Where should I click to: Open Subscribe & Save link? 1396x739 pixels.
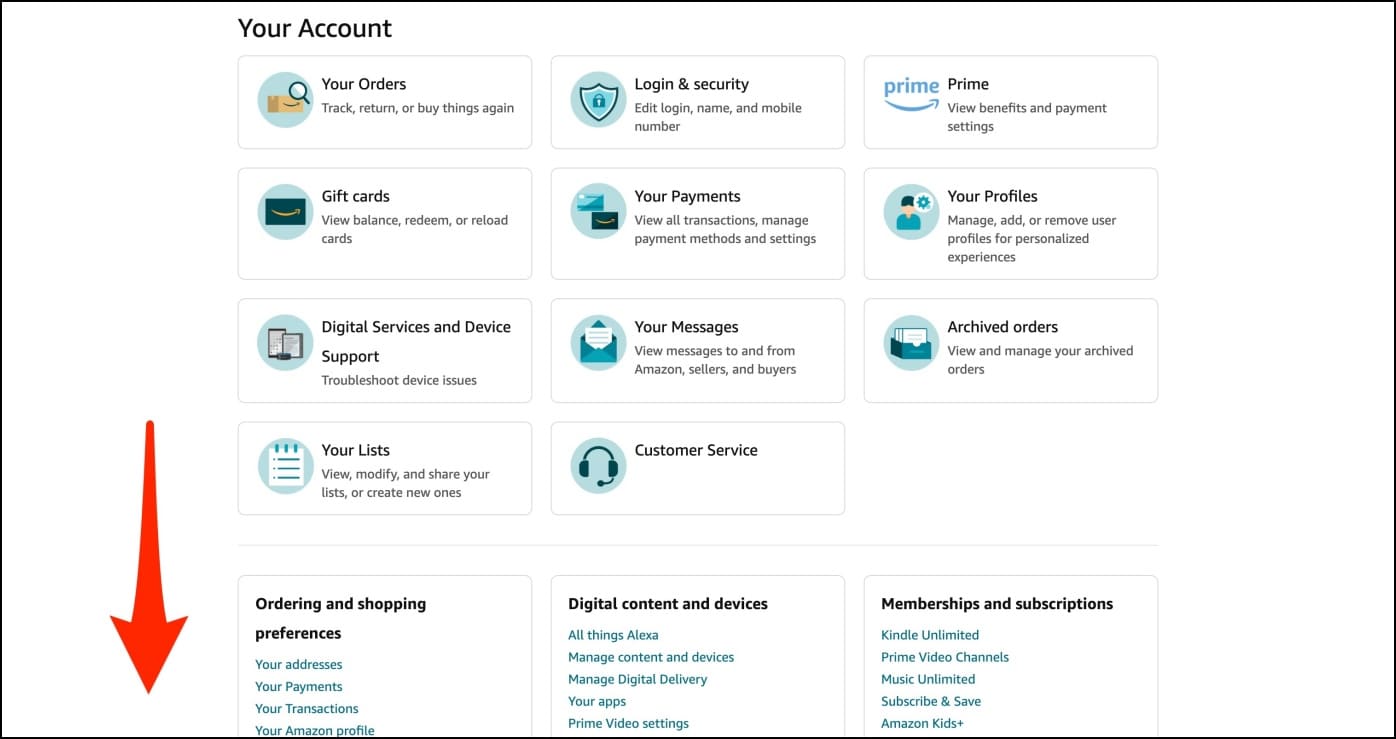click(x=931, y=701)
